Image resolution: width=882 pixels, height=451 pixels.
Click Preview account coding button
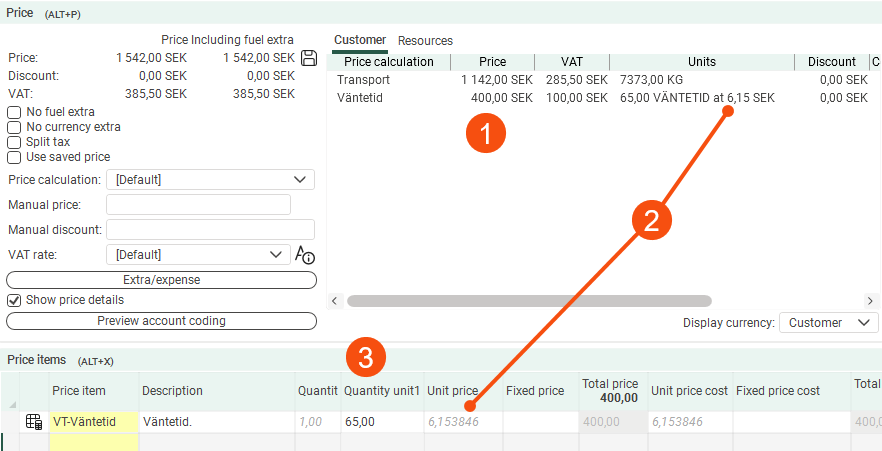(x=161, y=321)
